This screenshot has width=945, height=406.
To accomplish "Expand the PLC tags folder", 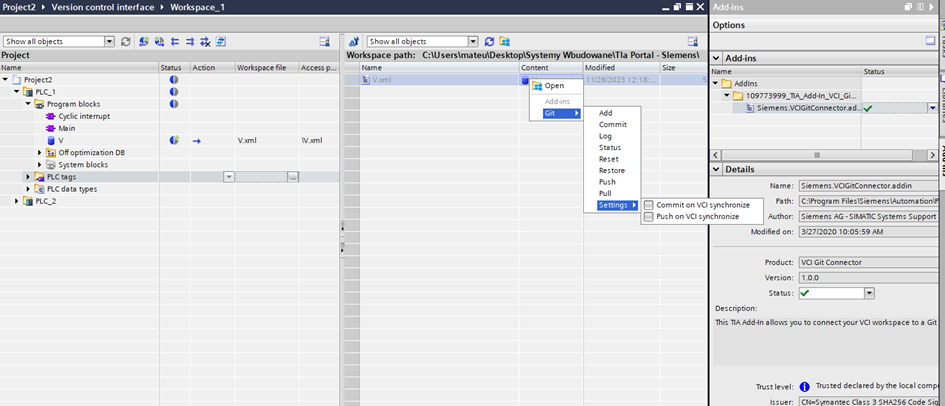I will (x=28, y=177).
